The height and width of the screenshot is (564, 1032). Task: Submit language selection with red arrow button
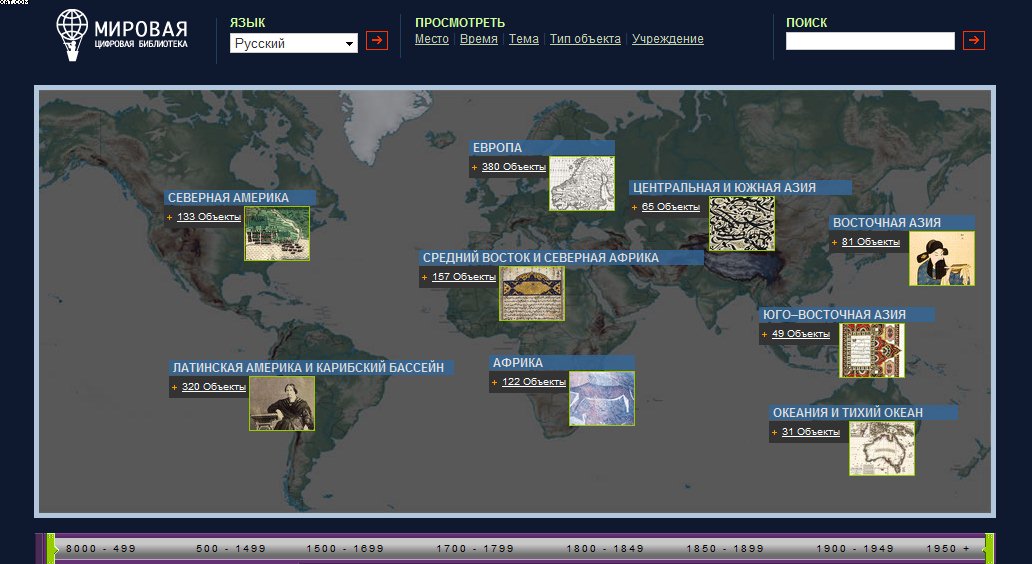click(376, 41)
